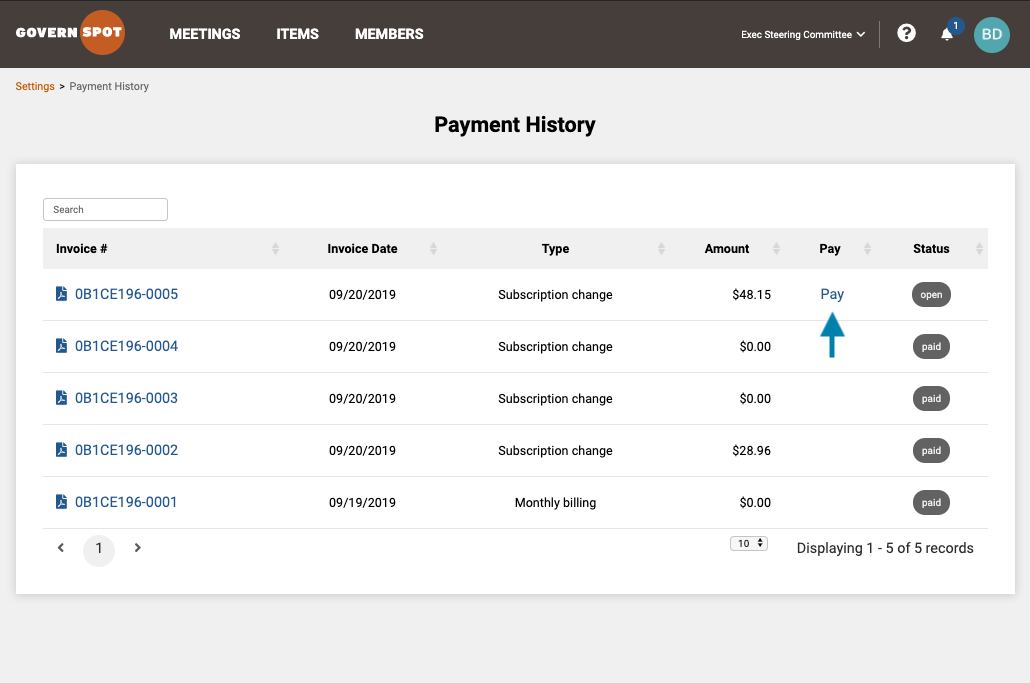1030x683 pixels.
Task: Go to next page arrow
Action: point(137,547)
